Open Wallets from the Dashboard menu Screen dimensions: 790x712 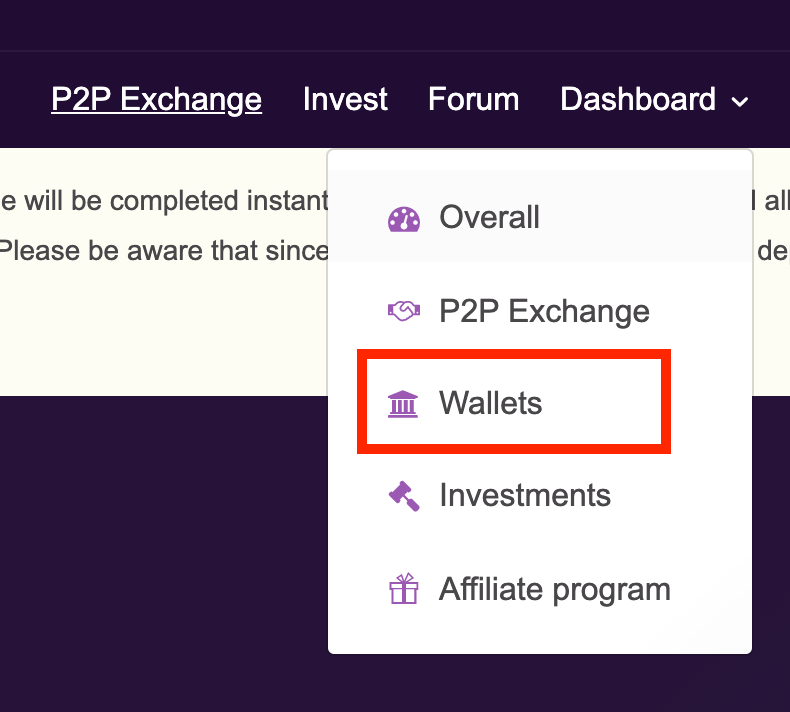coord(513,402)
